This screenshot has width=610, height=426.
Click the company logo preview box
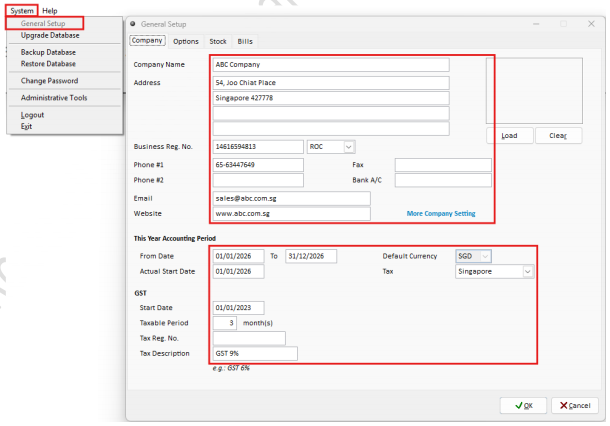(x=534, y=91)
